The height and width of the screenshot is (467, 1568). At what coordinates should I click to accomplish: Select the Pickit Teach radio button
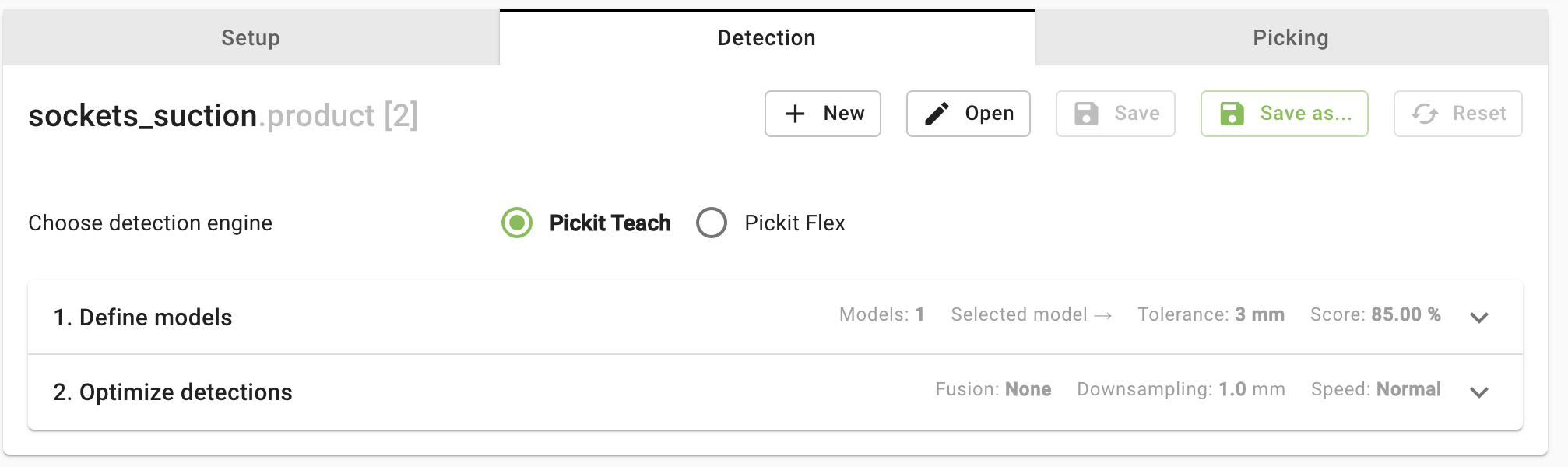click(517, 223)
